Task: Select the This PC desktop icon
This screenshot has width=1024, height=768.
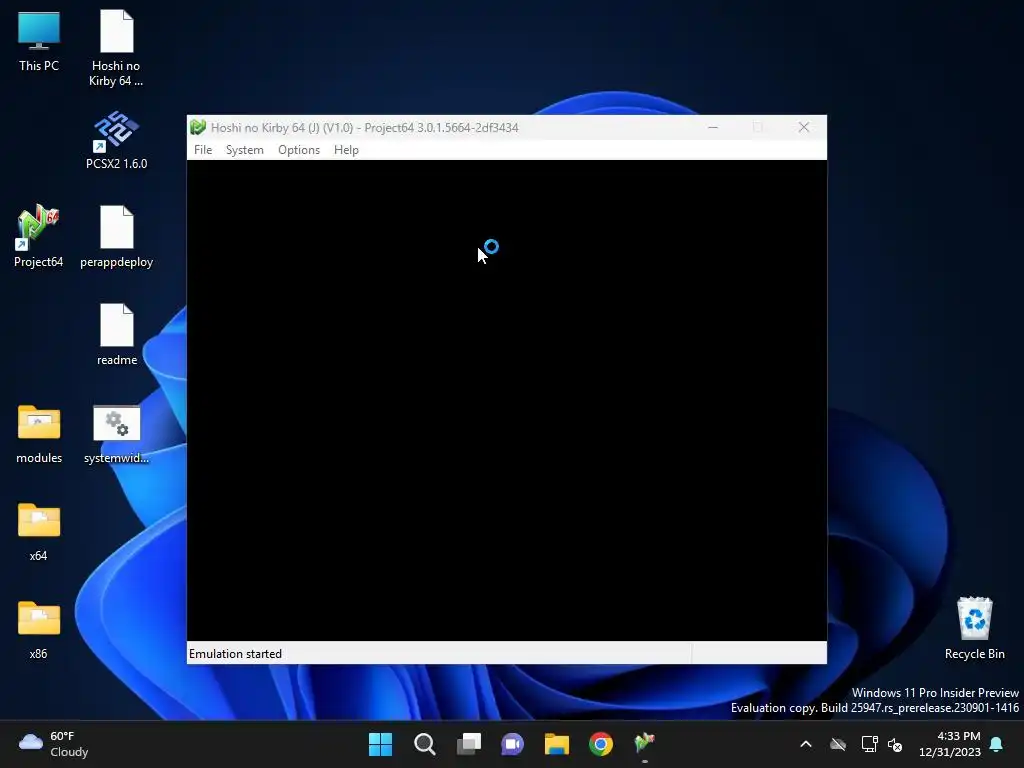Action: pyautogui.click(x=39, y=42)
